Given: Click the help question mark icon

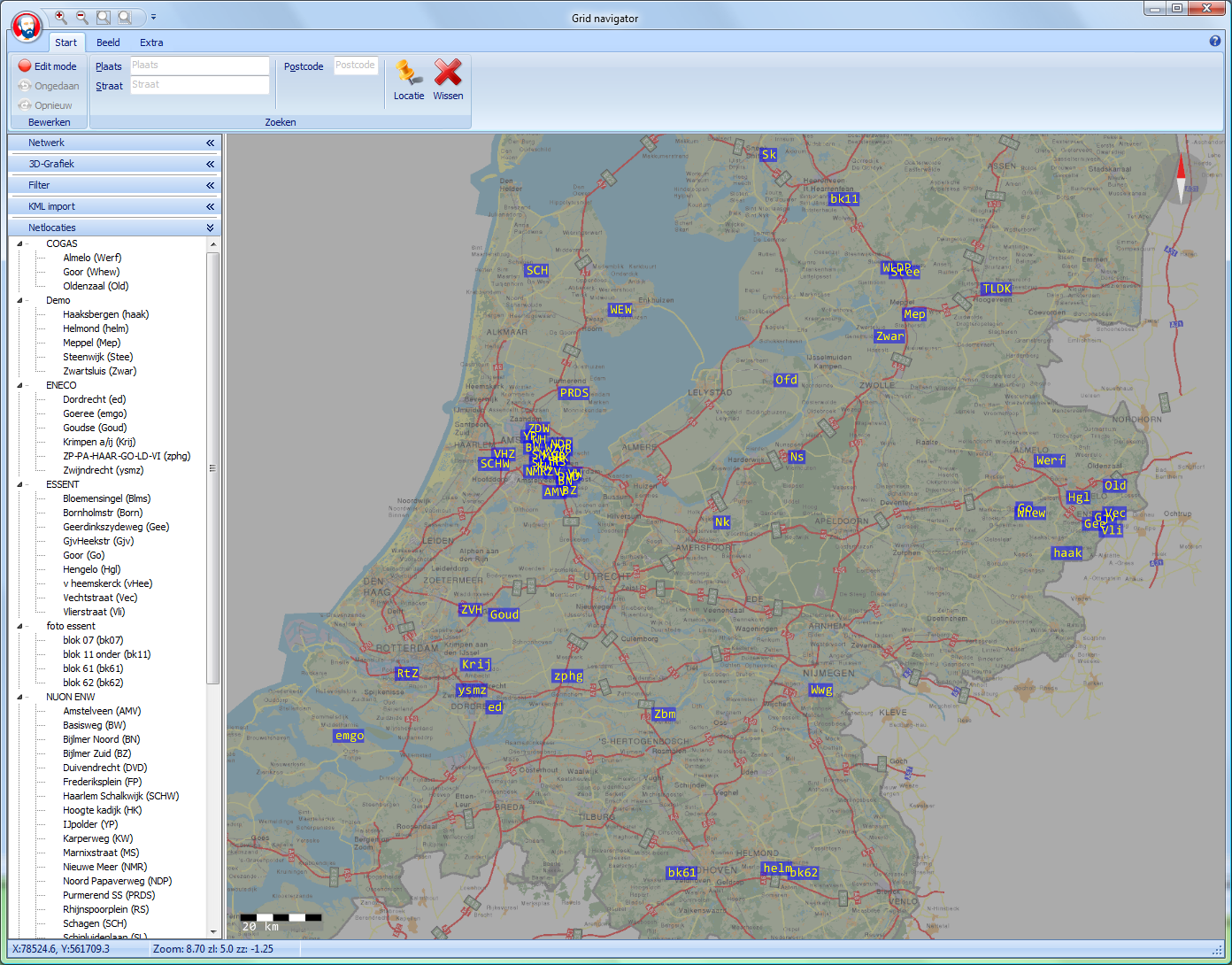Looking at the screenshot, I should coord(1214,41).
